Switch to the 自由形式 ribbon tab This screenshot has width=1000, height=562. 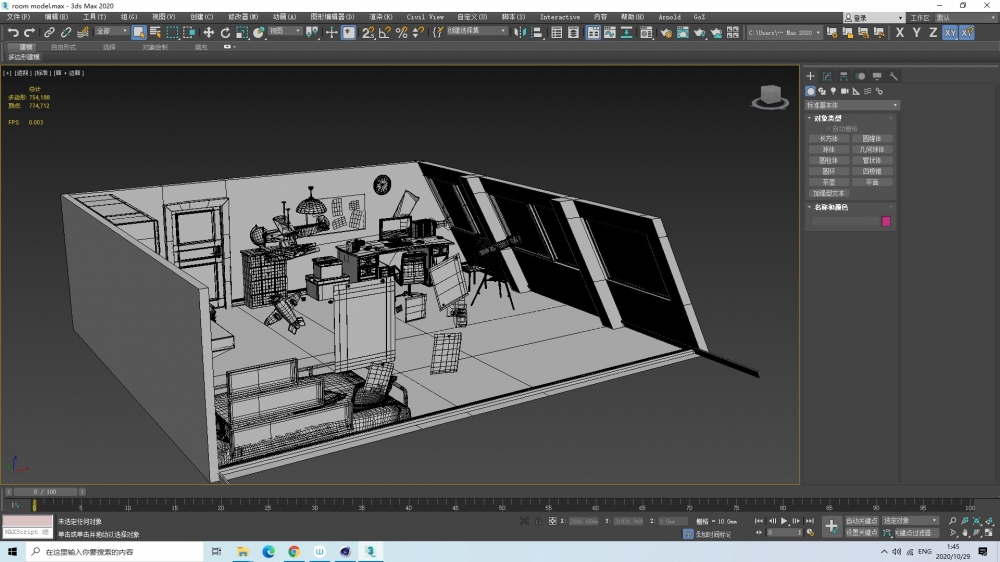pos(63,47)
